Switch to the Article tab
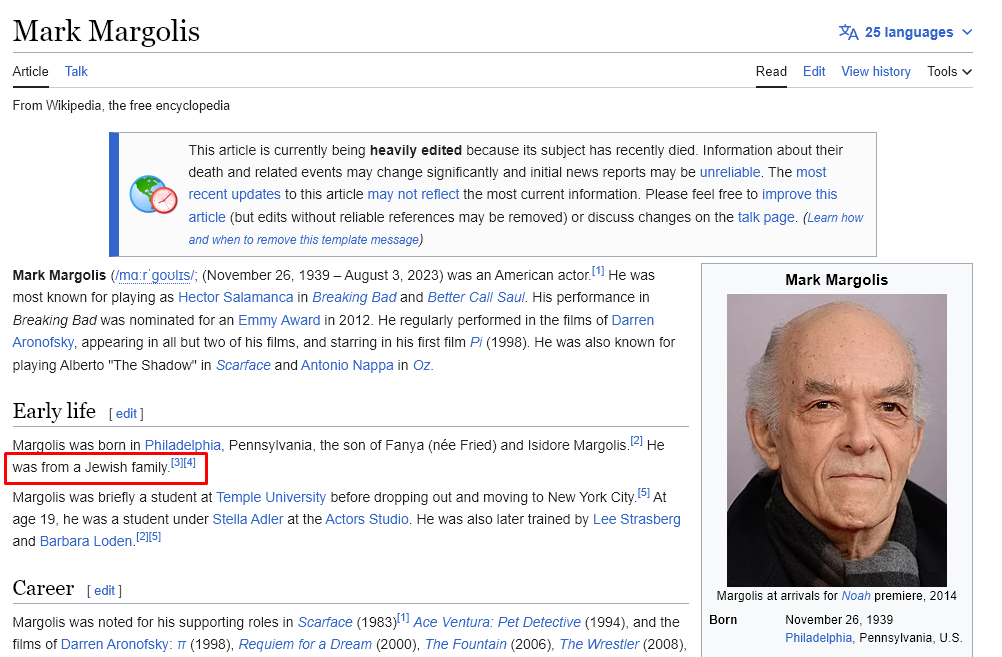The height and width of the screenshot is (657, 1002). (31, 72)
